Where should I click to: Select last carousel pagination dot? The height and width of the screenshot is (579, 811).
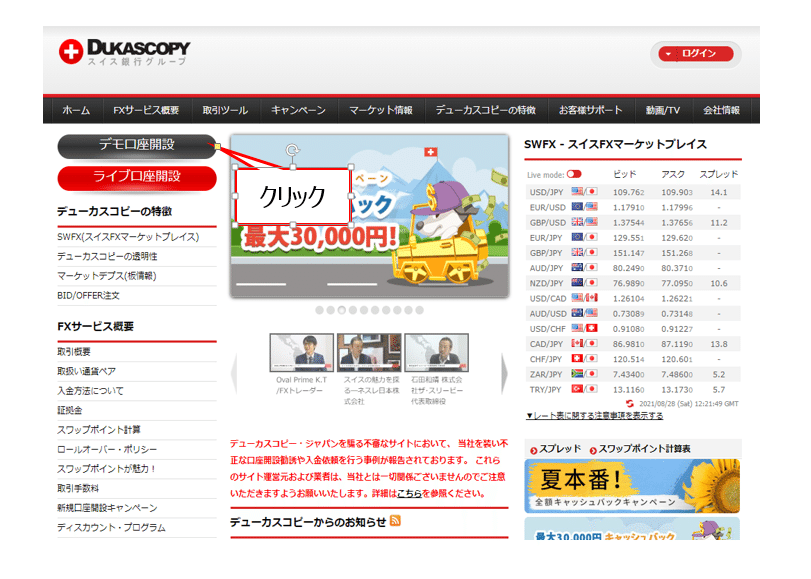(419, 310)
